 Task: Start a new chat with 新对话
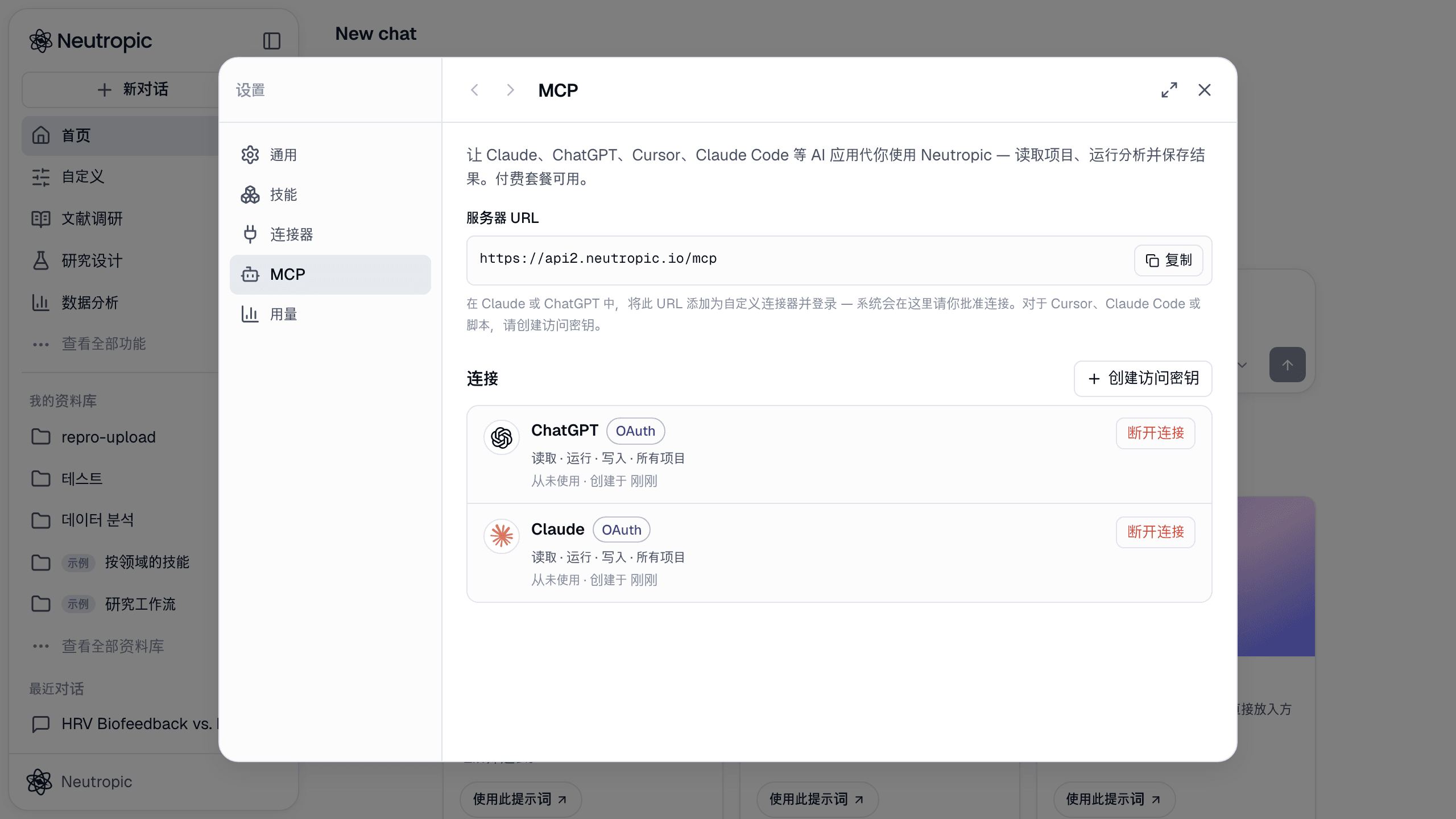pyautogui.click(x=133, y=89)
